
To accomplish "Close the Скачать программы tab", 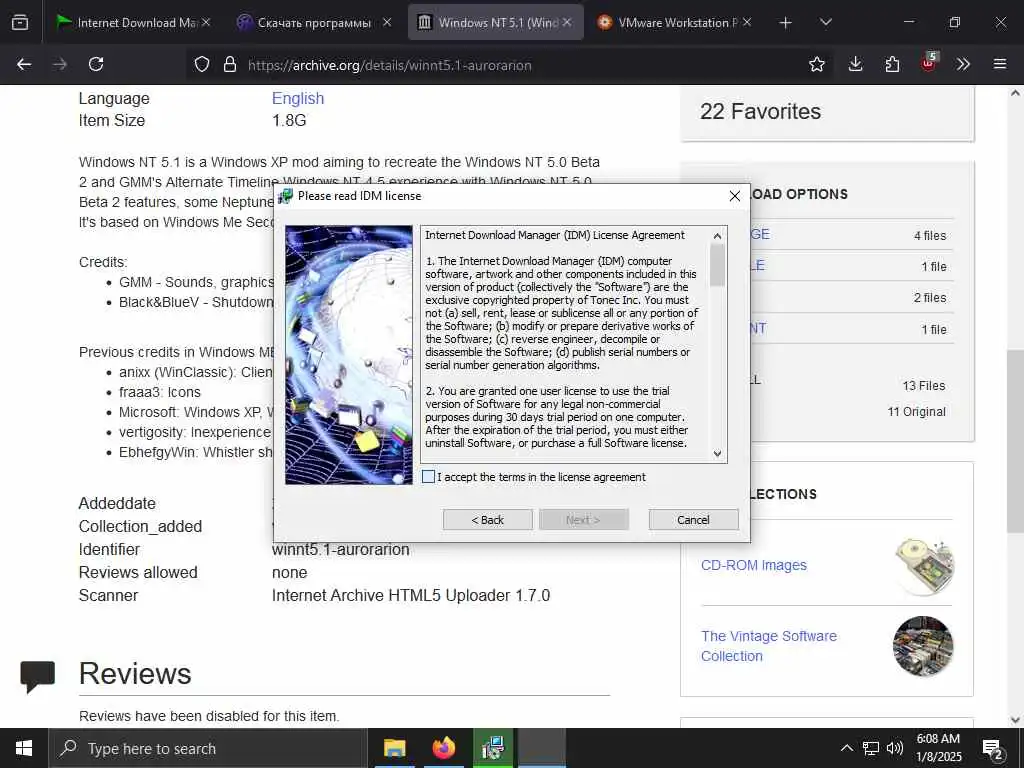I will click(387, 22).
